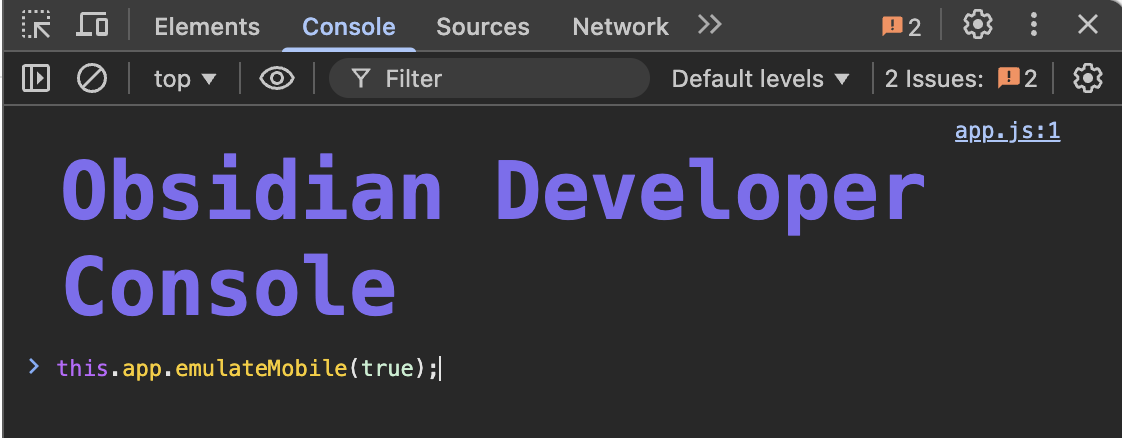Focus the Filter input field
Screen dimensions: 1122x438
pyautogui.click(x=489, y=78)
